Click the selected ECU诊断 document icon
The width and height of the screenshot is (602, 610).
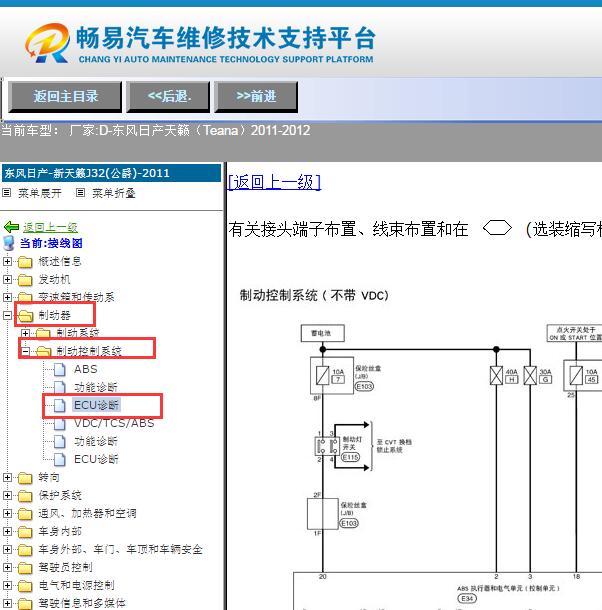[60, 405]
